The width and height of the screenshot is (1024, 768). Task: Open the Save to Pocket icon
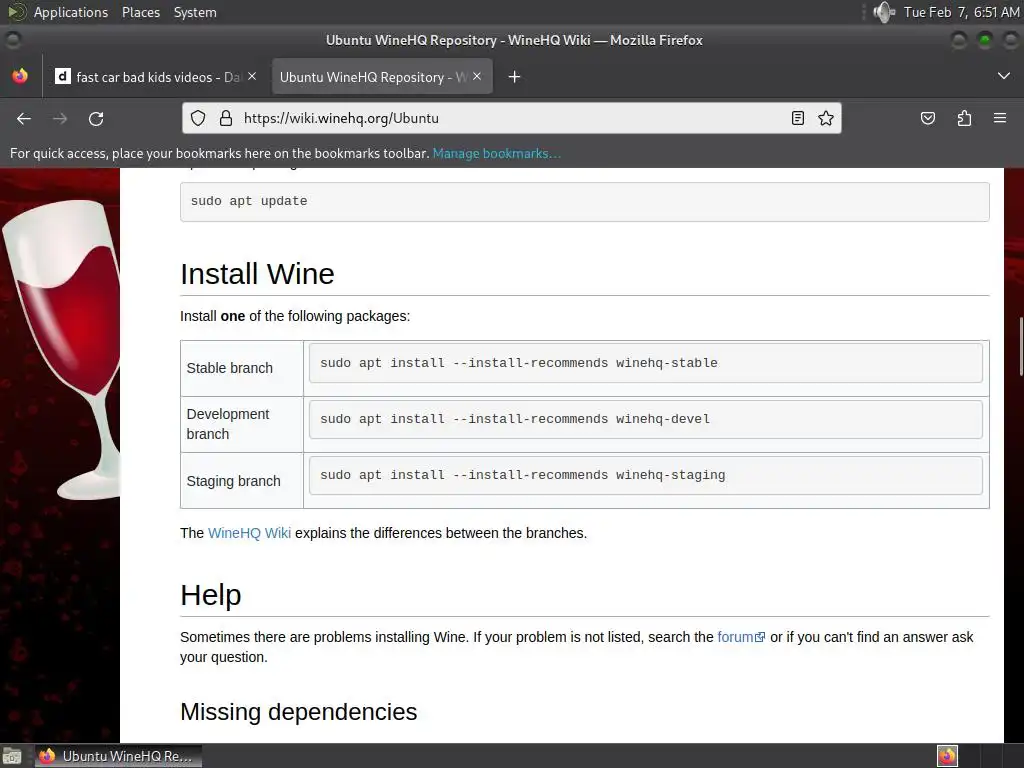928,118
